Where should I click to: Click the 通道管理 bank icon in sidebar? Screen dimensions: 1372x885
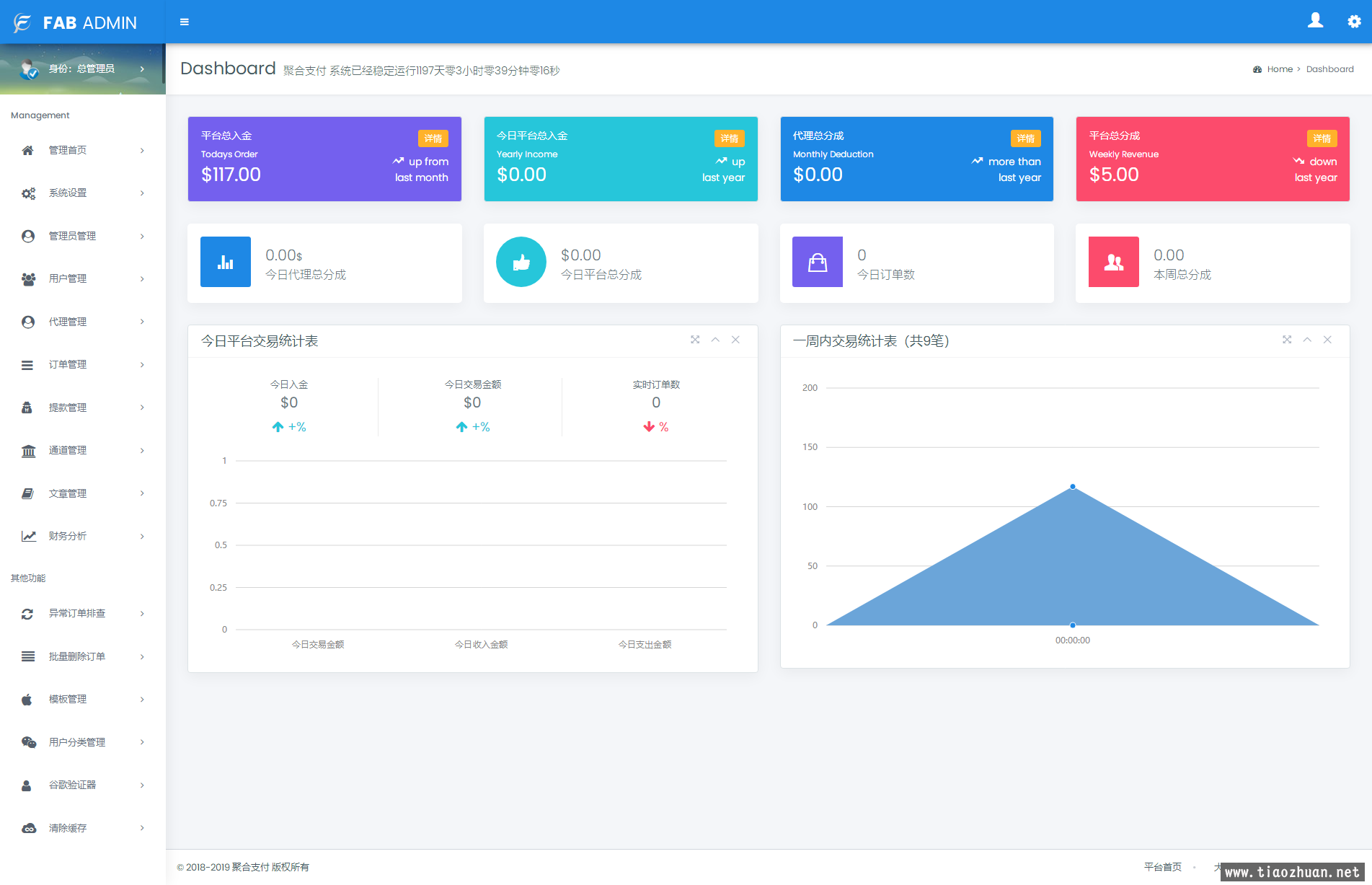tap(28, 451)
